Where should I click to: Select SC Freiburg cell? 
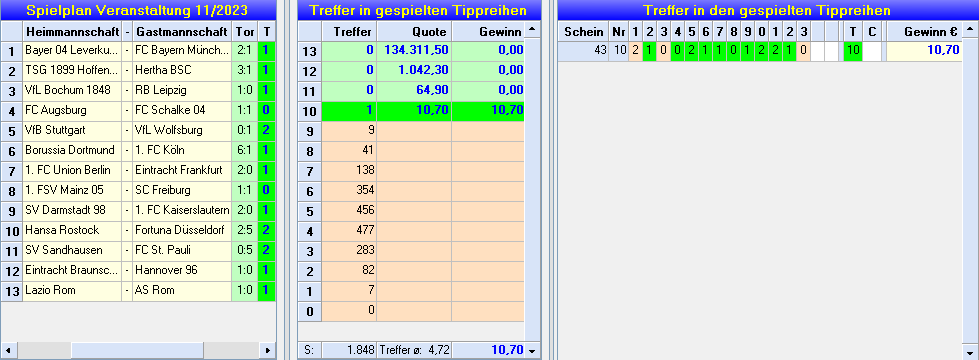click(182, 190)
